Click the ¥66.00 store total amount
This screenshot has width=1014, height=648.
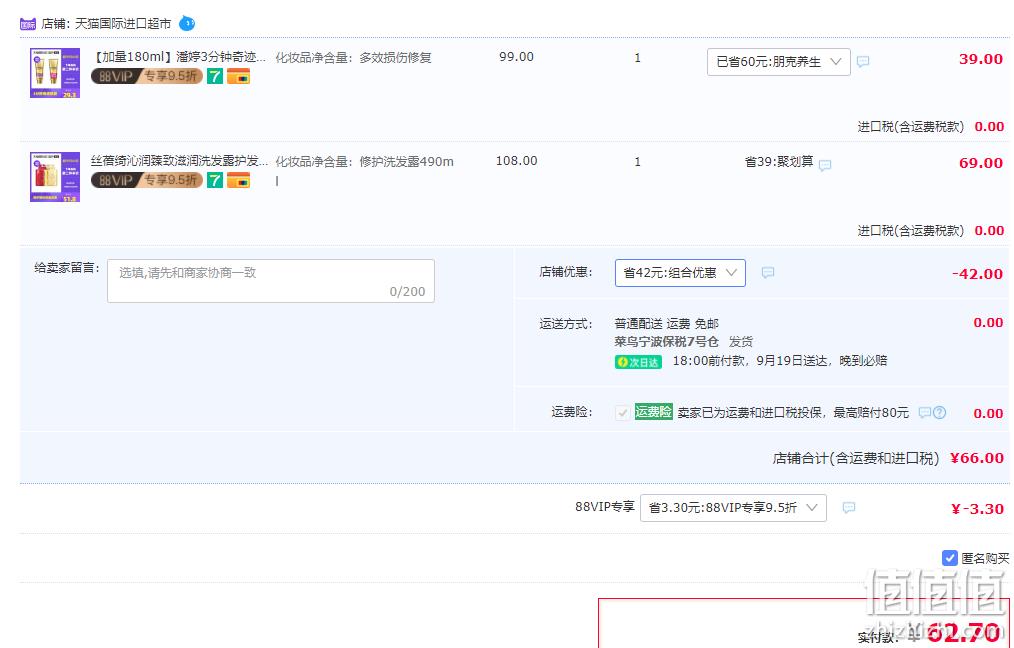tap(976, 458)
